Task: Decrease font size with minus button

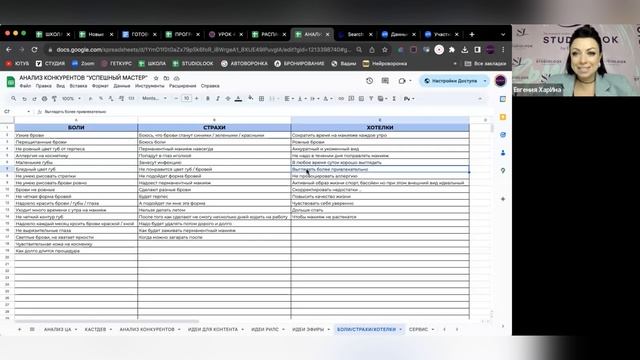Action: click(176, 98)
